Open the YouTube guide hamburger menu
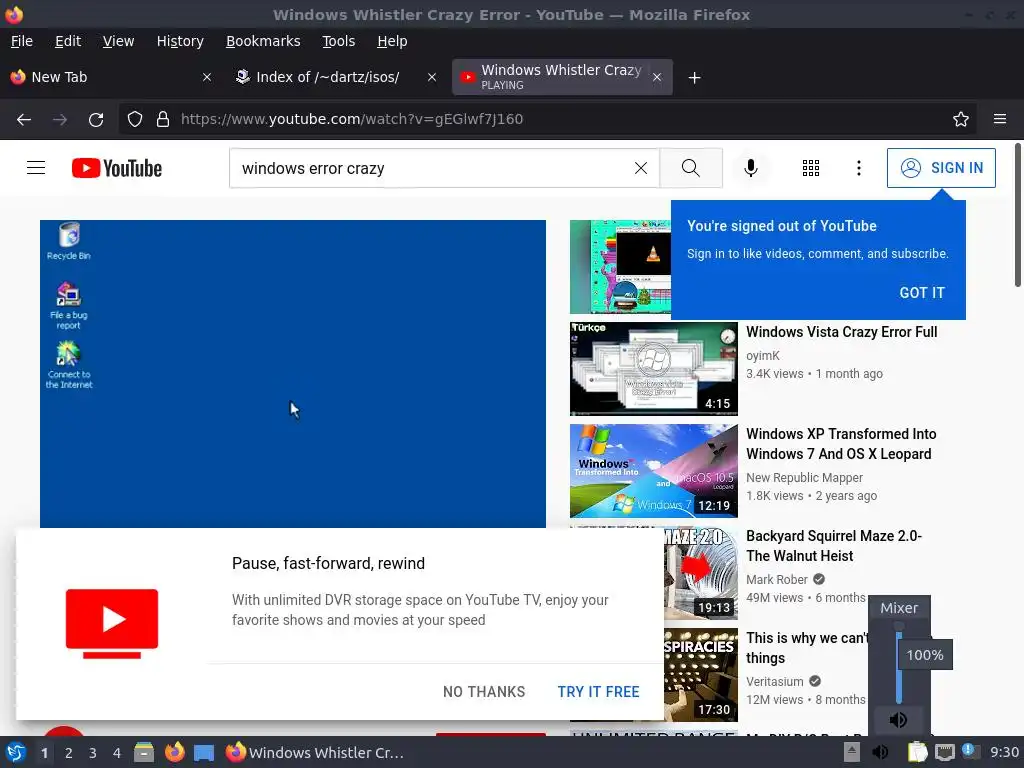 pos(36,168)
